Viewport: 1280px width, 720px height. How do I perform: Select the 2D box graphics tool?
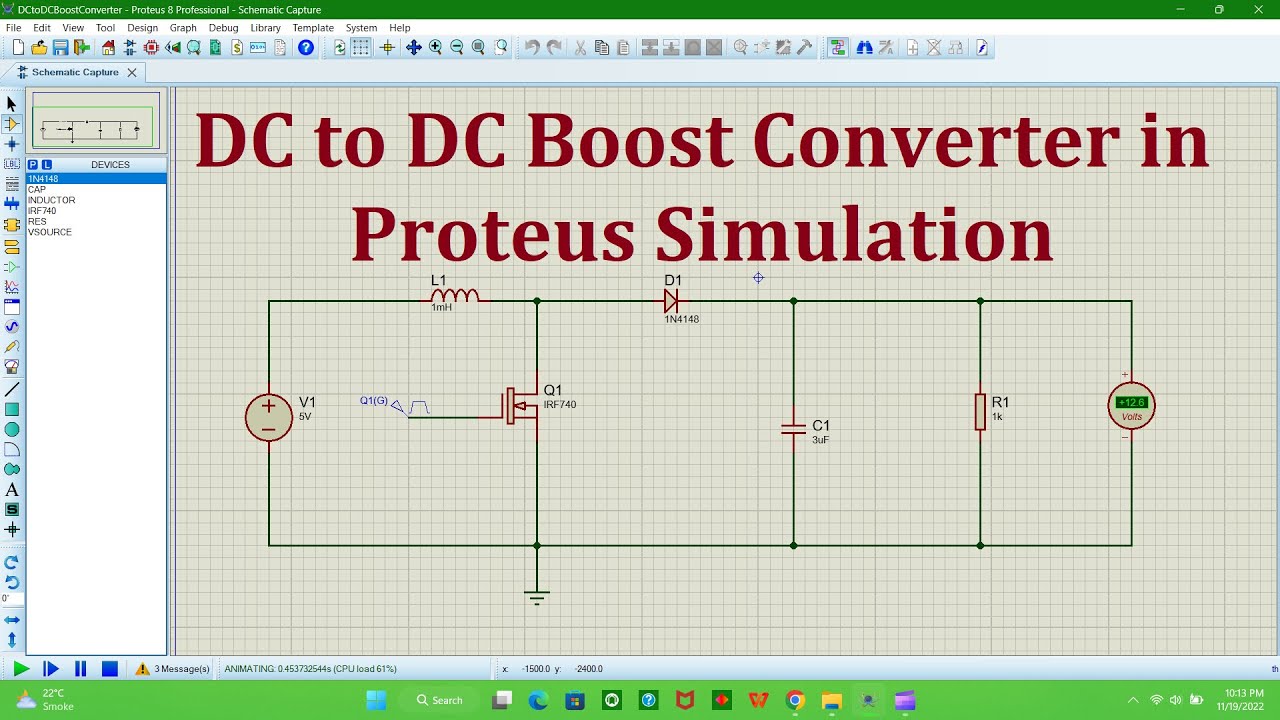pyautogui.click(x=12, y=409)
